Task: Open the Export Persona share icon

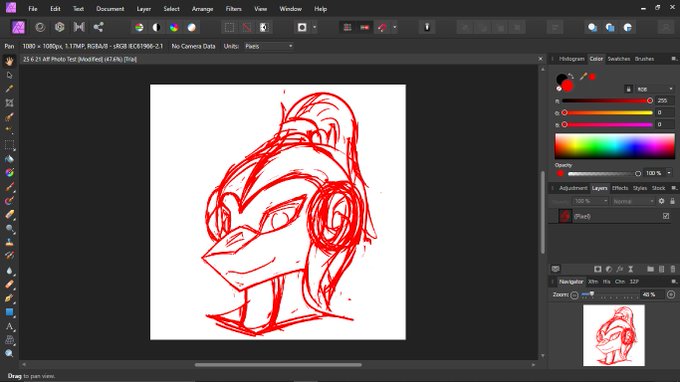Action: tap(98, 27)
